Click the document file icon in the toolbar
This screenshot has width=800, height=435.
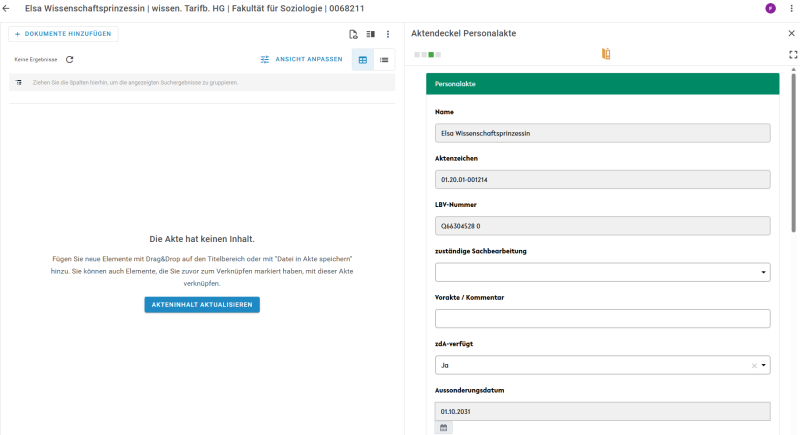tap(353, 34)
